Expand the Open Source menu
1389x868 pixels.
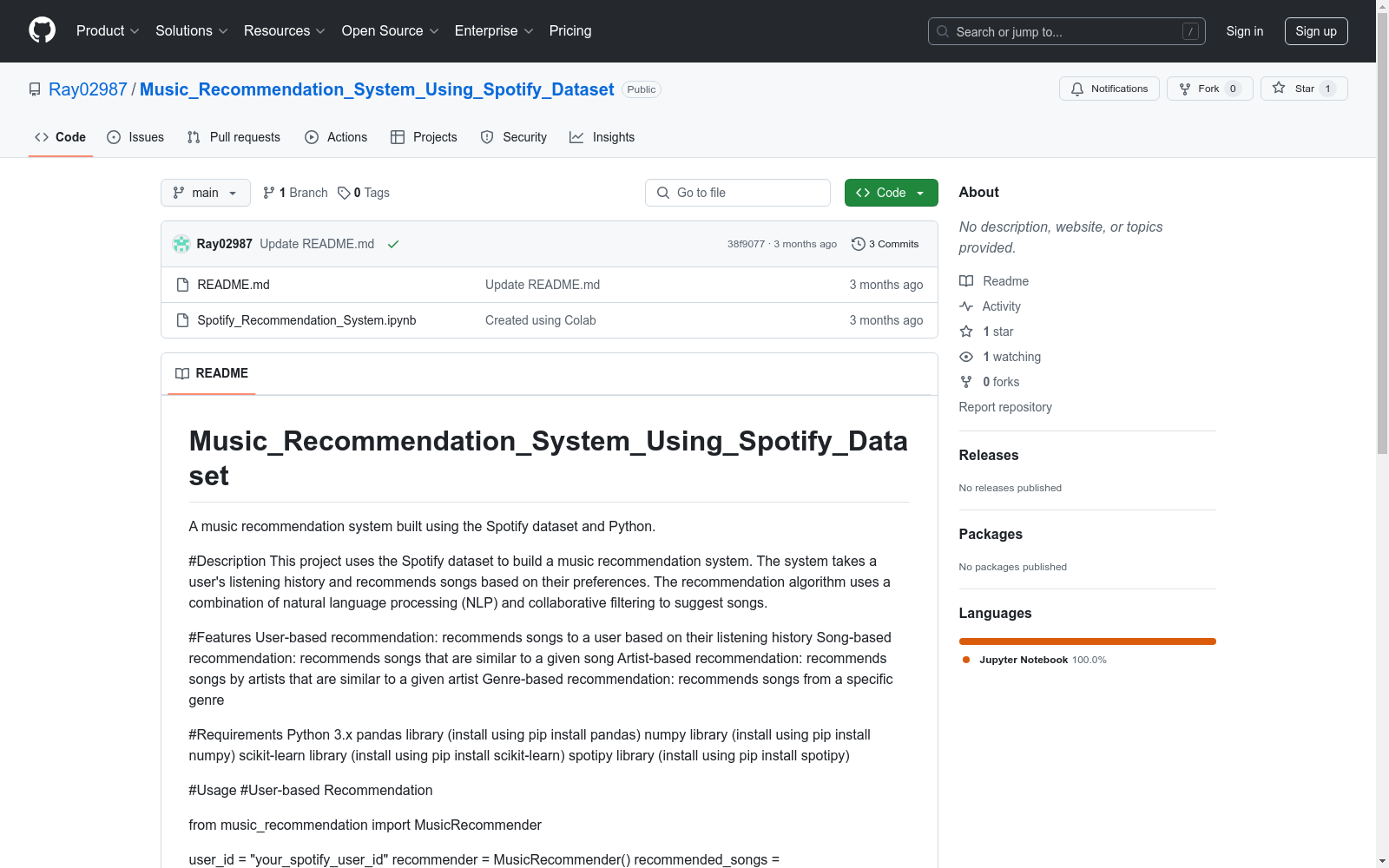390,31
